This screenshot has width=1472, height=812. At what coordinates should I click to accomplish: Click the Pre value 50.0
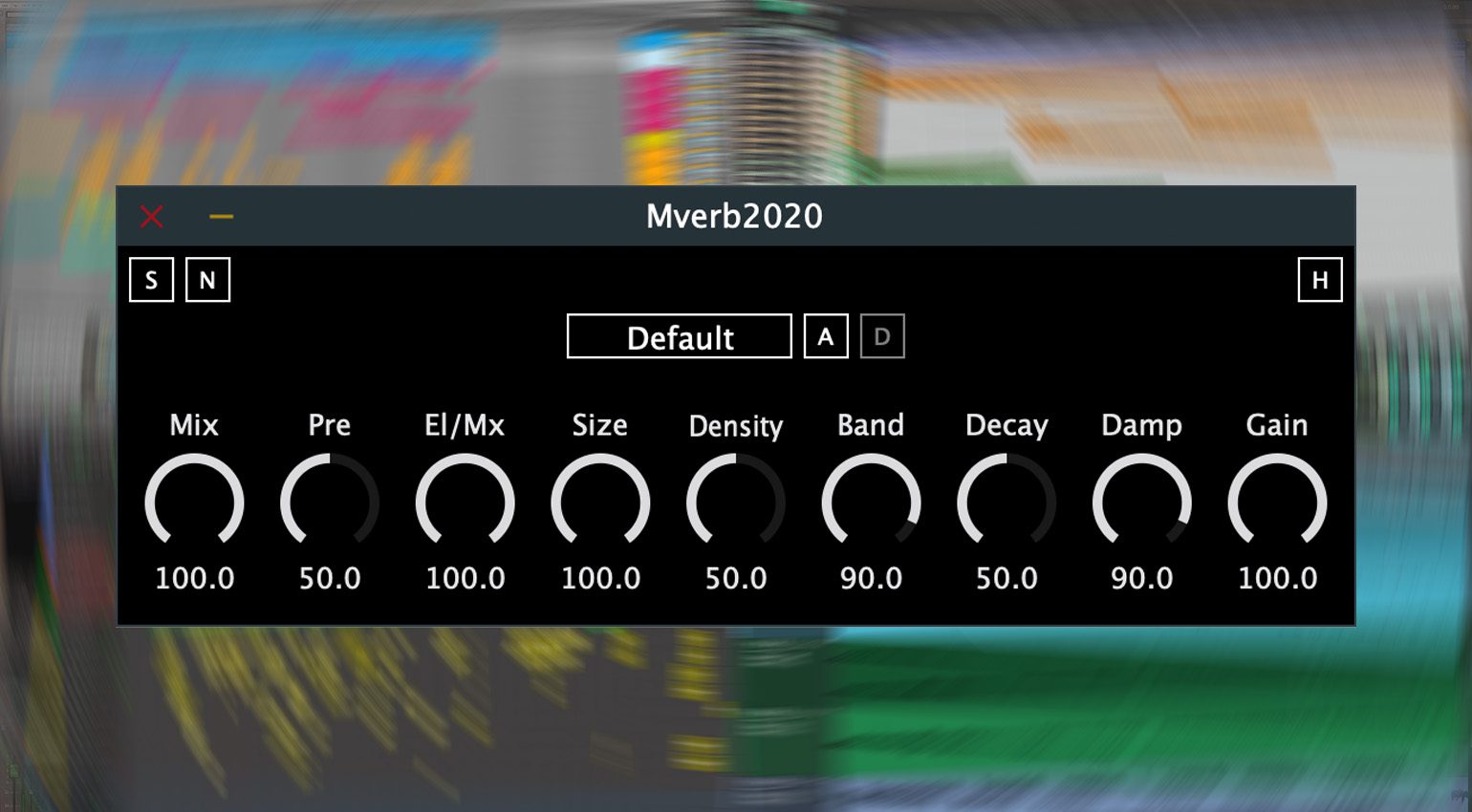330,578
